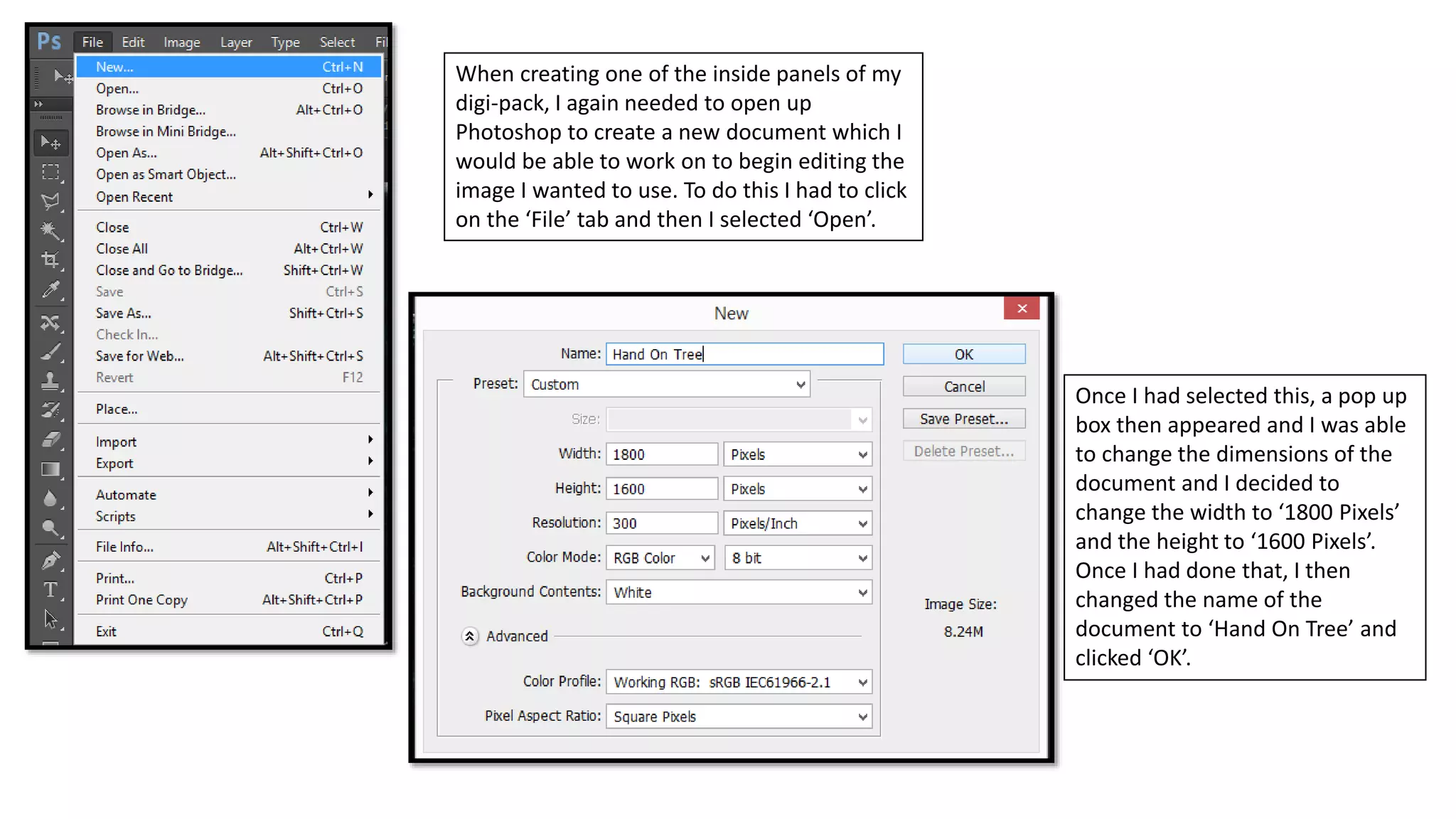Open the Preset dropdown showing Custom
The width and height of the screenshot is (1456, 819).
(666, 385)
